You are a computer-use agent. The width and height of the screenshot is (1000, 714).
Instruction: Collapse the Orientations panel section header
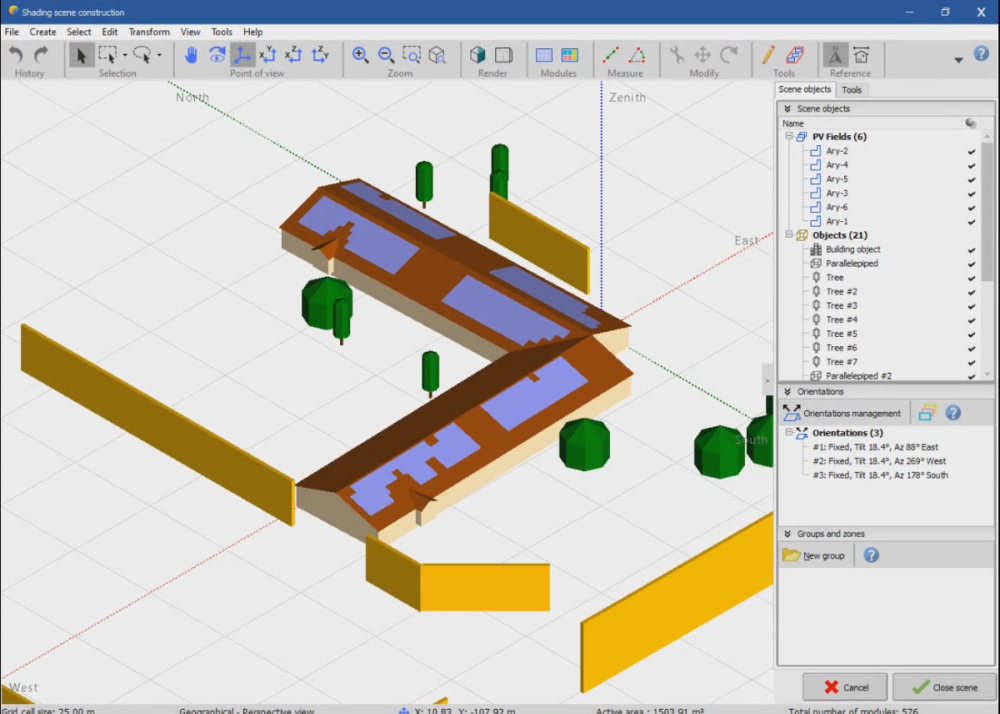(788, 392)
